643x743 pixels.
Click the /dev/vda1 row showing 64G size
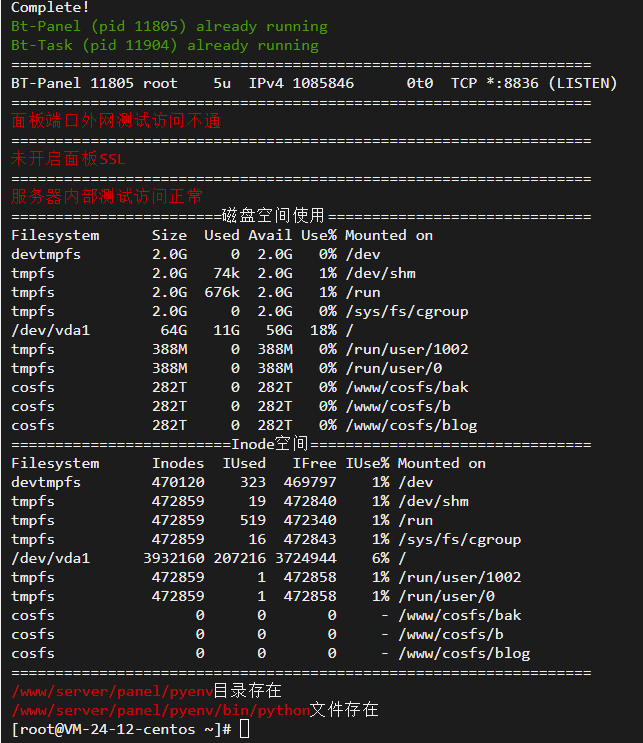pos(50,330)
